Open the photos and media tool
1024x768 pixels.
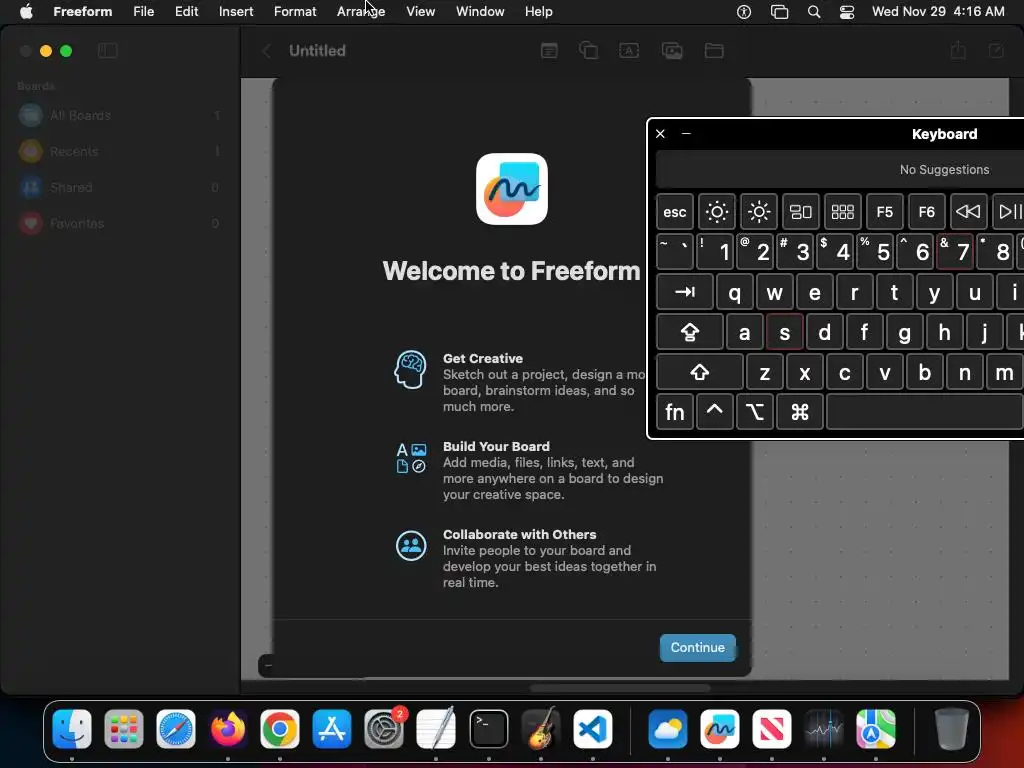click(x=672, y=50)
